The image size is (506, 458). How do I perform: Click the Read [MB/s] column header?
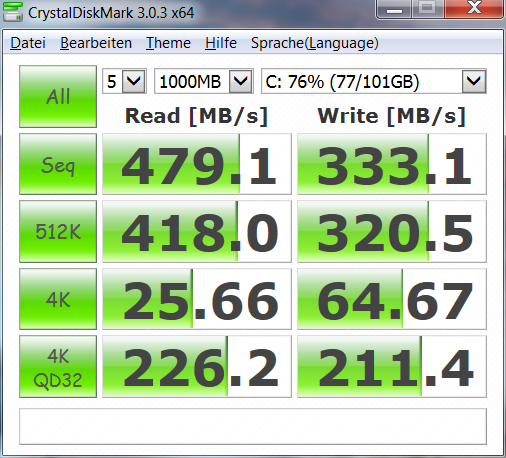[197, 116]
